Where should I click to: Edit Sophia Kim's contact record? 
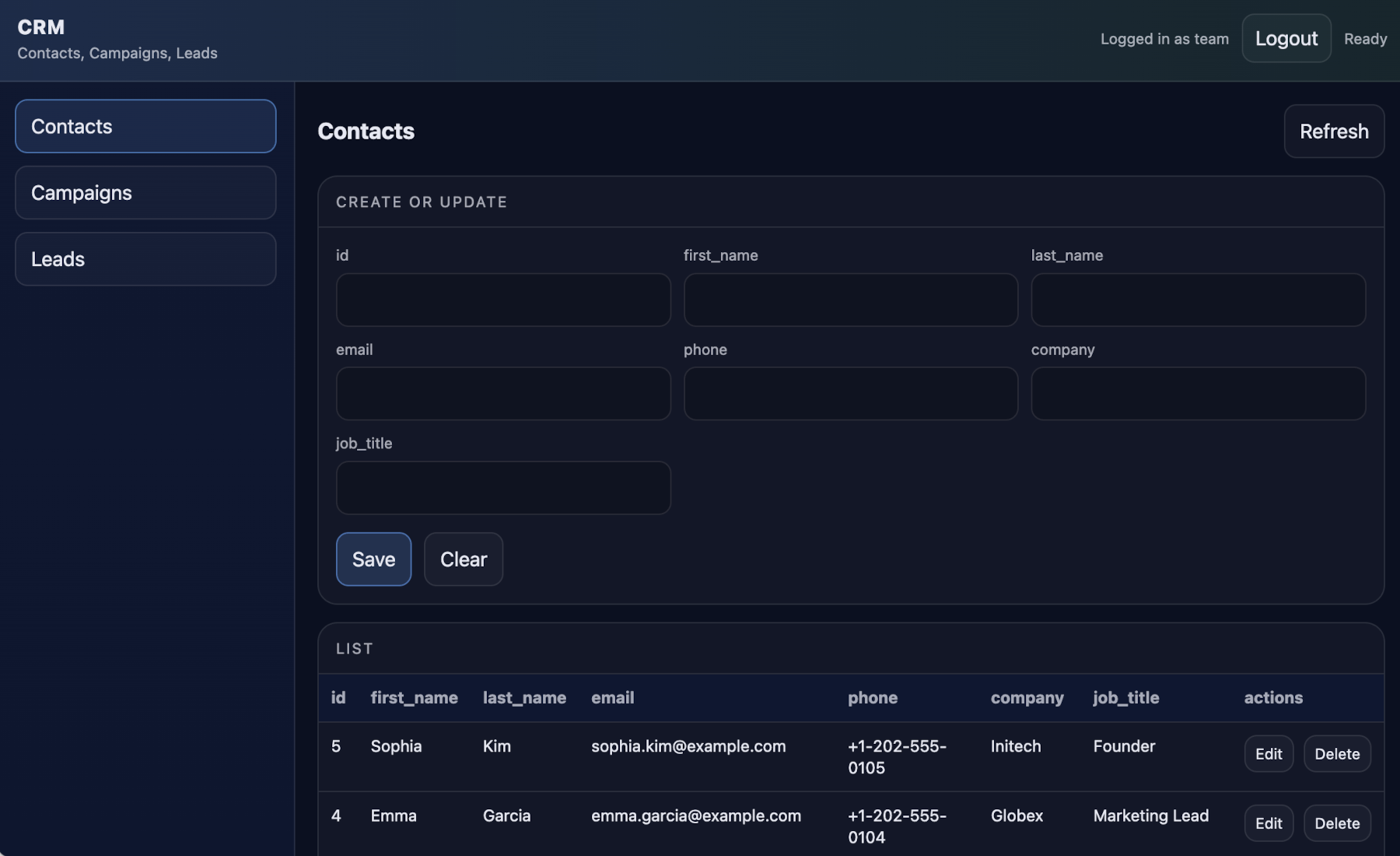click(1269, 753)
